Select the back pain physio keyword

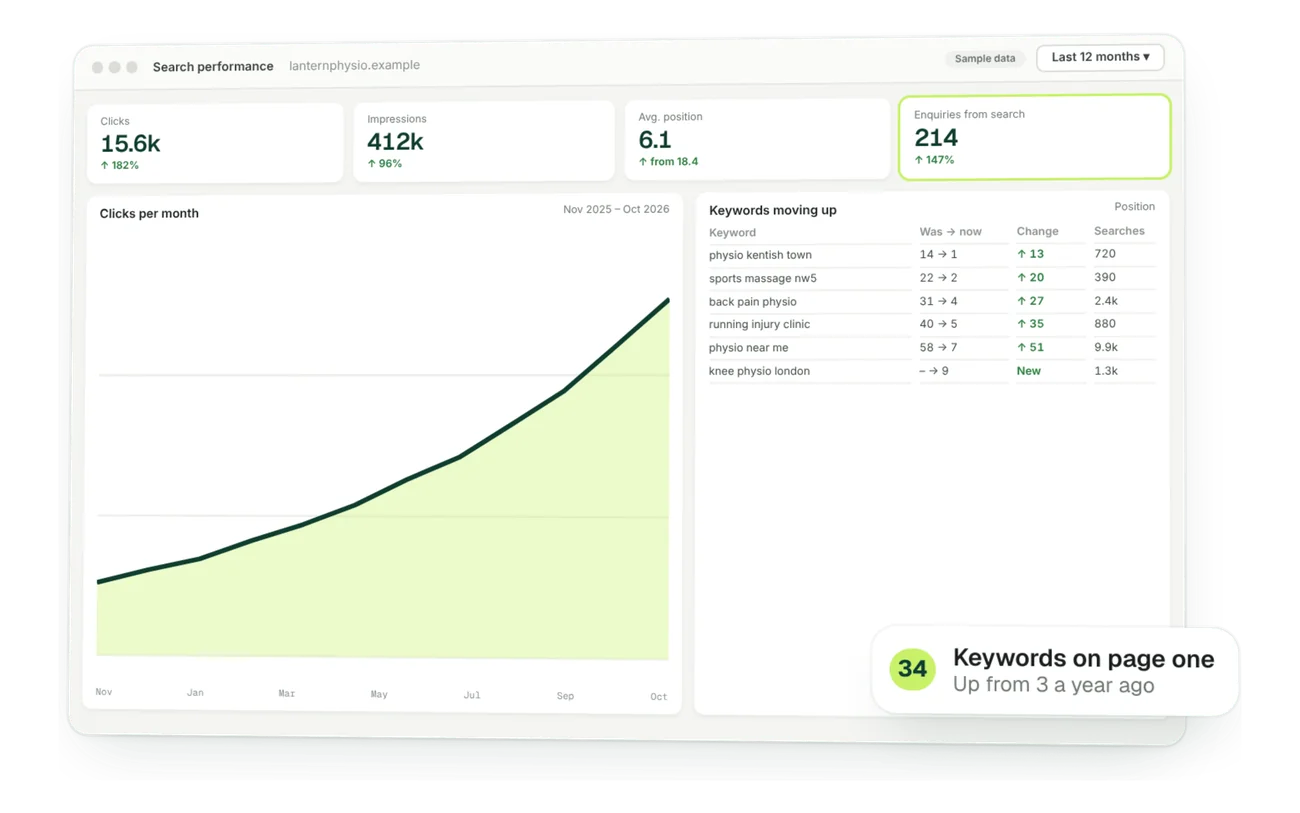[752, 301]
